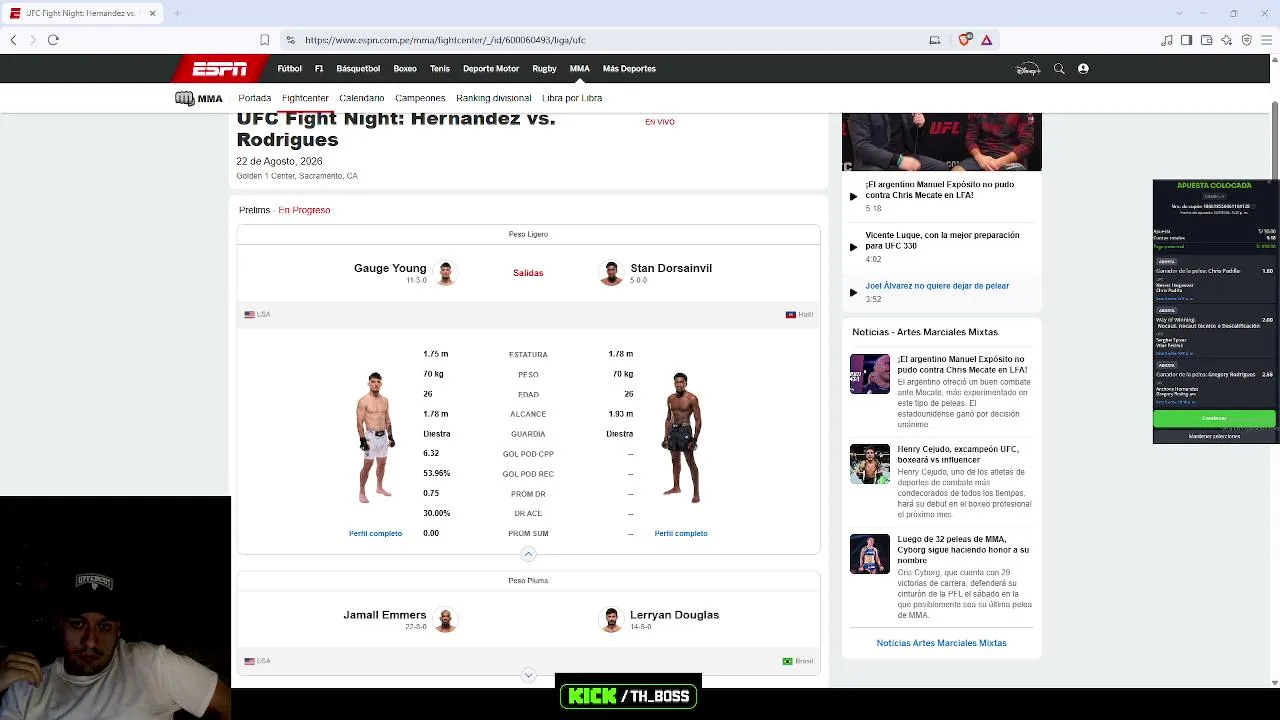Screen dimensions: 1280x720
Task: Open the ESPN search magnifier
Action: (1059, 69)
